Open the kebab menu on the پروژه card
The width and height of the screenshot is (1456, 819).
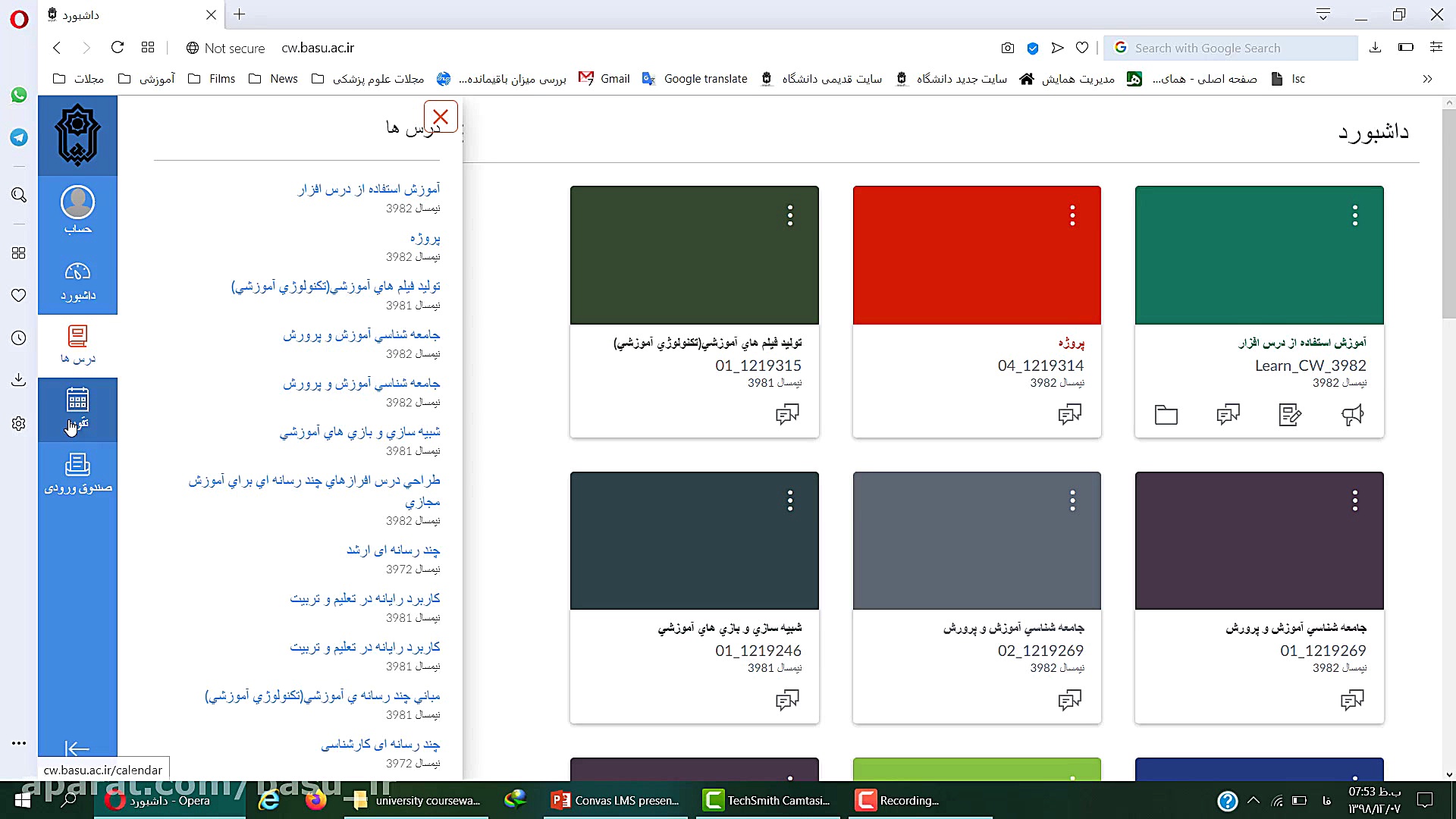1072,215
